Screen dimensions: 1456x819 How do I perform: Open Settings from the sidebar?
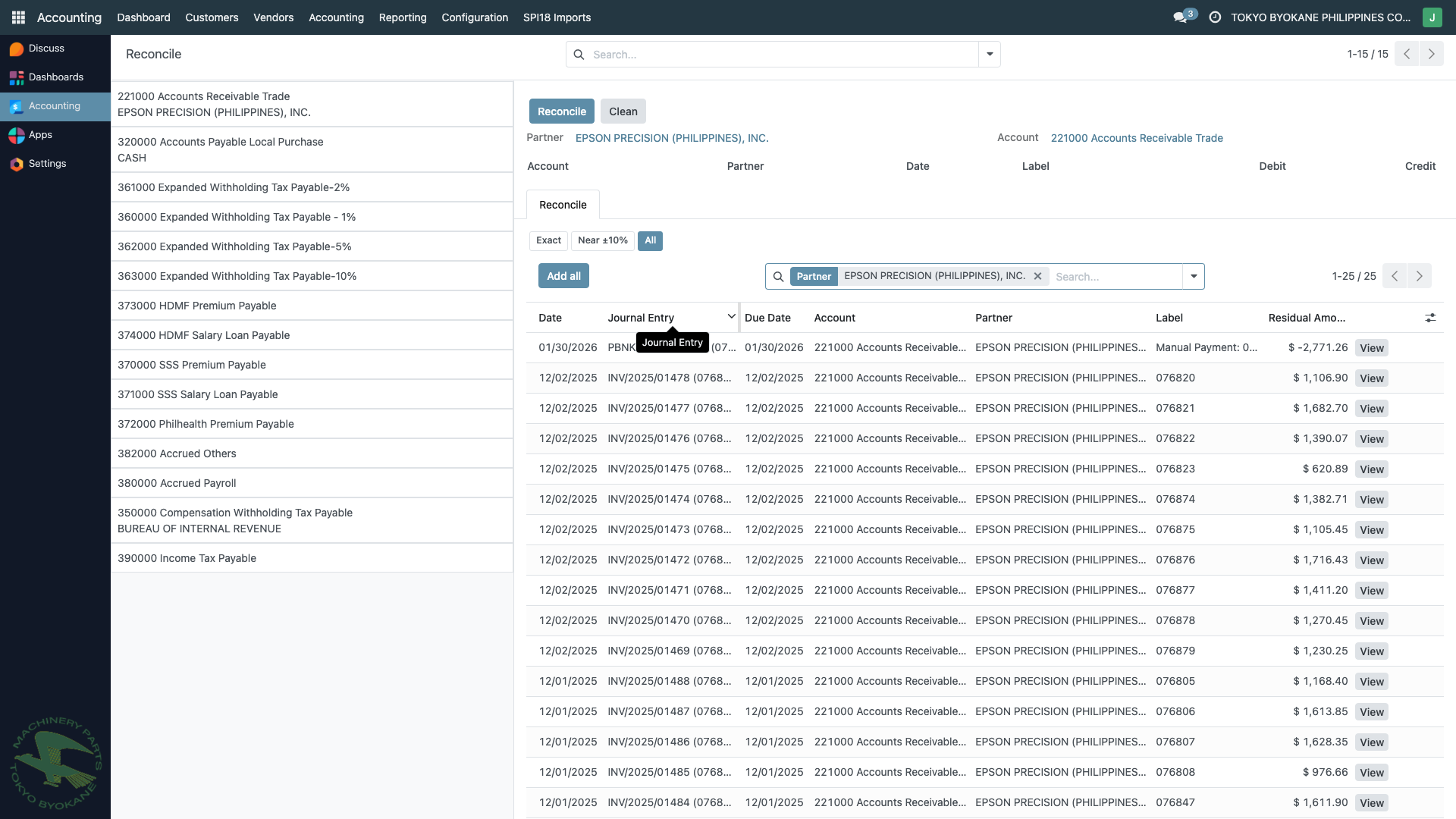pyautogui.click(x=47, y=163)
